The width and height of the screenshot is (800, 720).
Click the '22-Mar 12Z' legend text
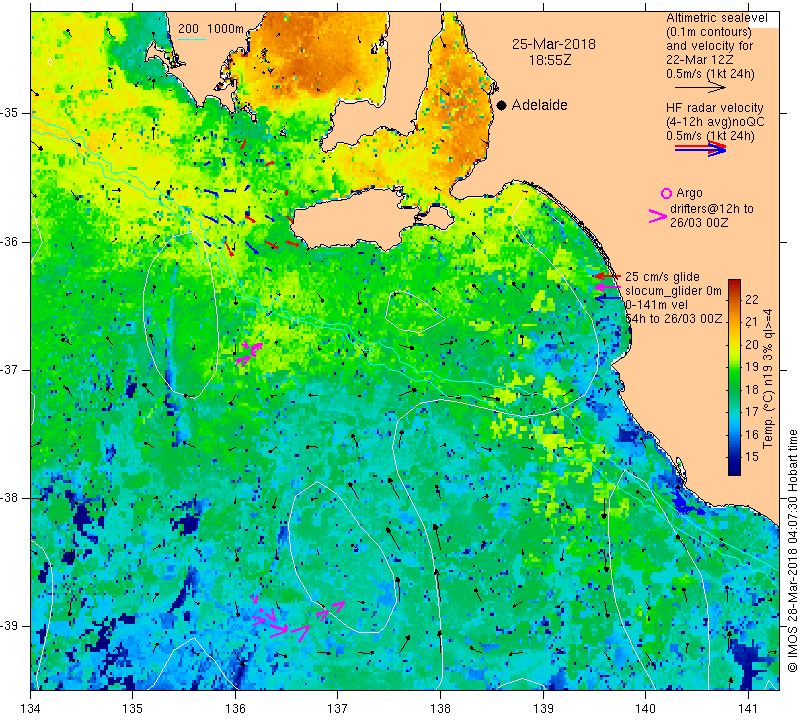(700, 60)
